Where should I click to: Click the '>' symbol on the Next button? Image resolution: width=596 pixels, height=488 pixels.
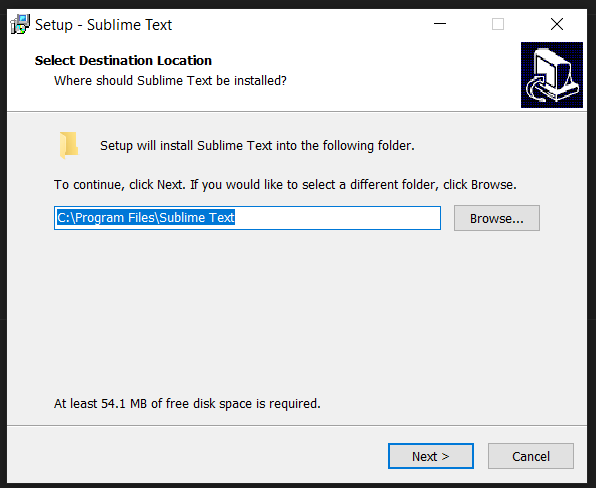pos(445,456)
